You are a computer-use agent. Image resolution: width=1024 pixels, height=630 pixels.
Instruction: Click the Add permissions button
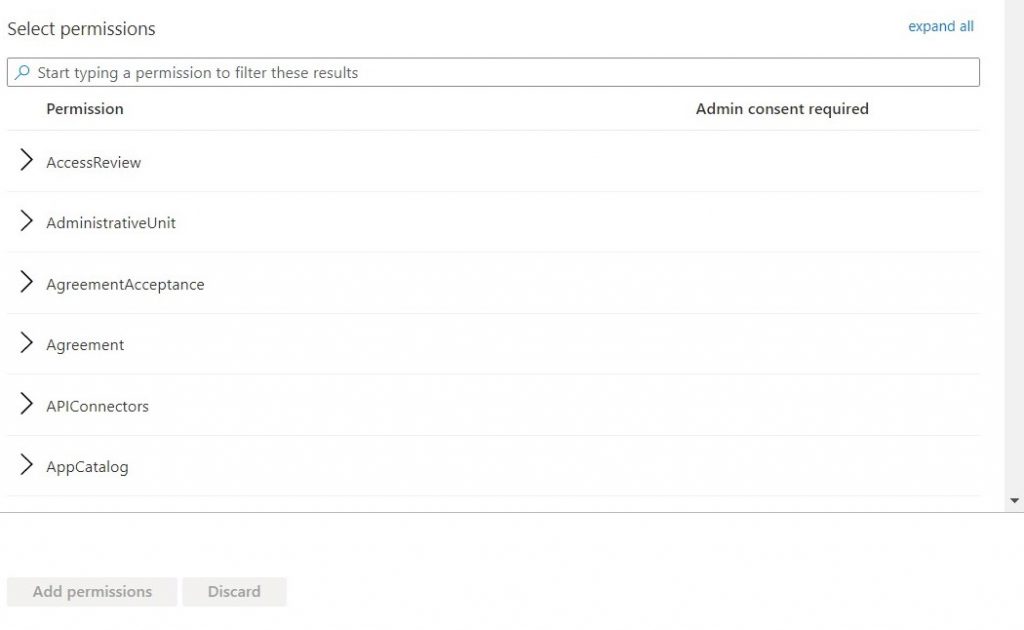point(92,591)
